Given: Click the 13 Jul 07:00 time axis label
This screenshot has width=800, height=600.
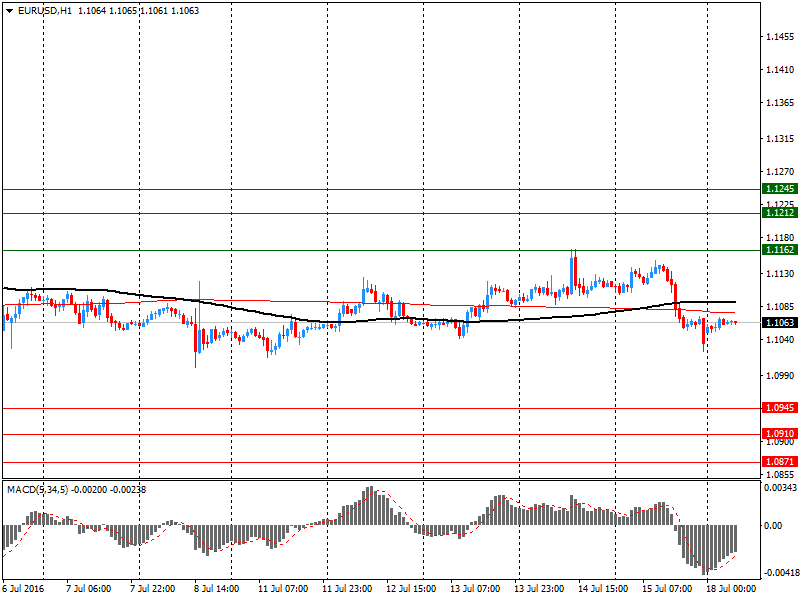Looking at the screenshot, I should coord(475,589).
